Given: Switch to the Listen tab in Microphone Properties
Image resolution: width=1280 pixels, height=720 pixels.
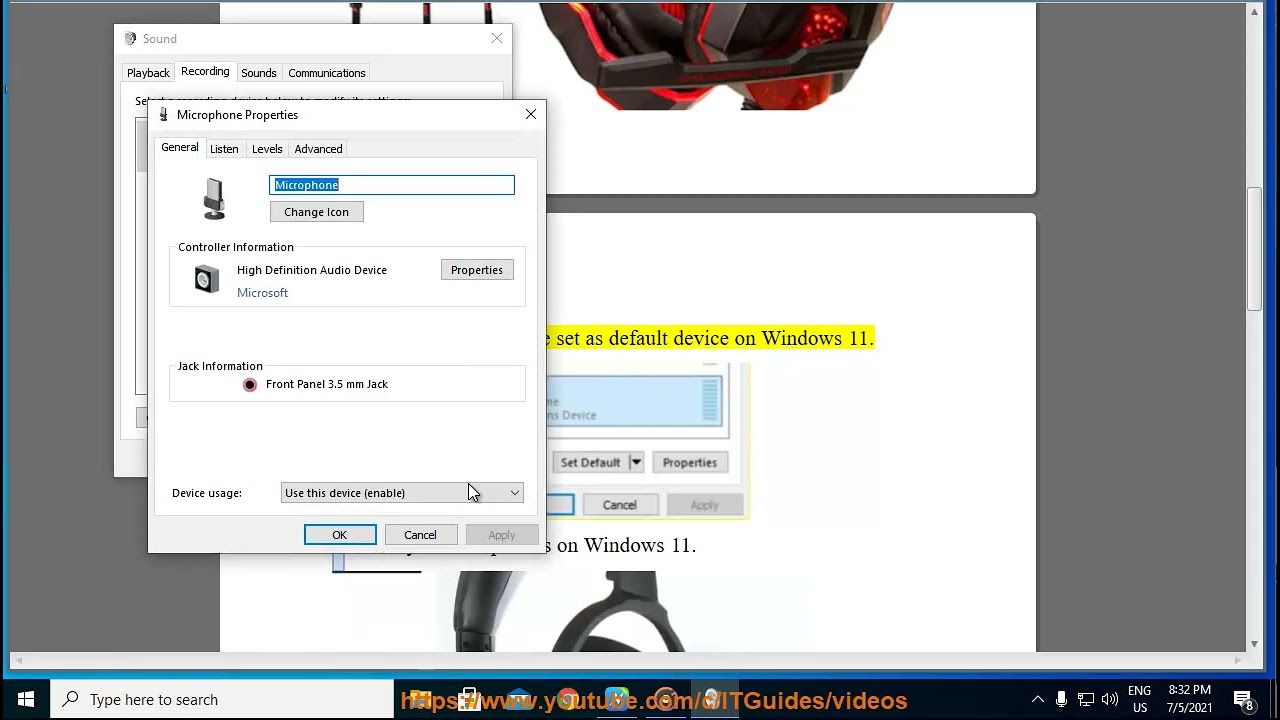Looking at the screenshot, I should [x=224, y=149].
